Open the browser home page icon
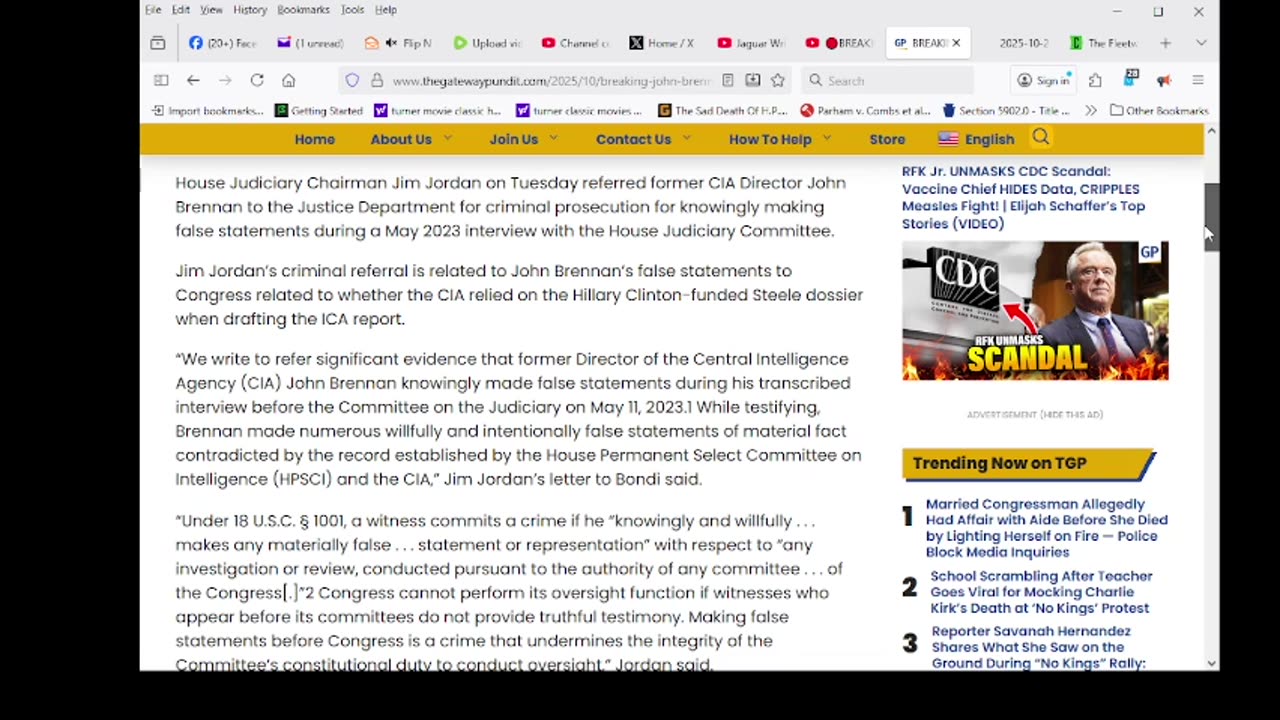The height and width of the screenshot is (720, 1280). (x=288, y=80)
